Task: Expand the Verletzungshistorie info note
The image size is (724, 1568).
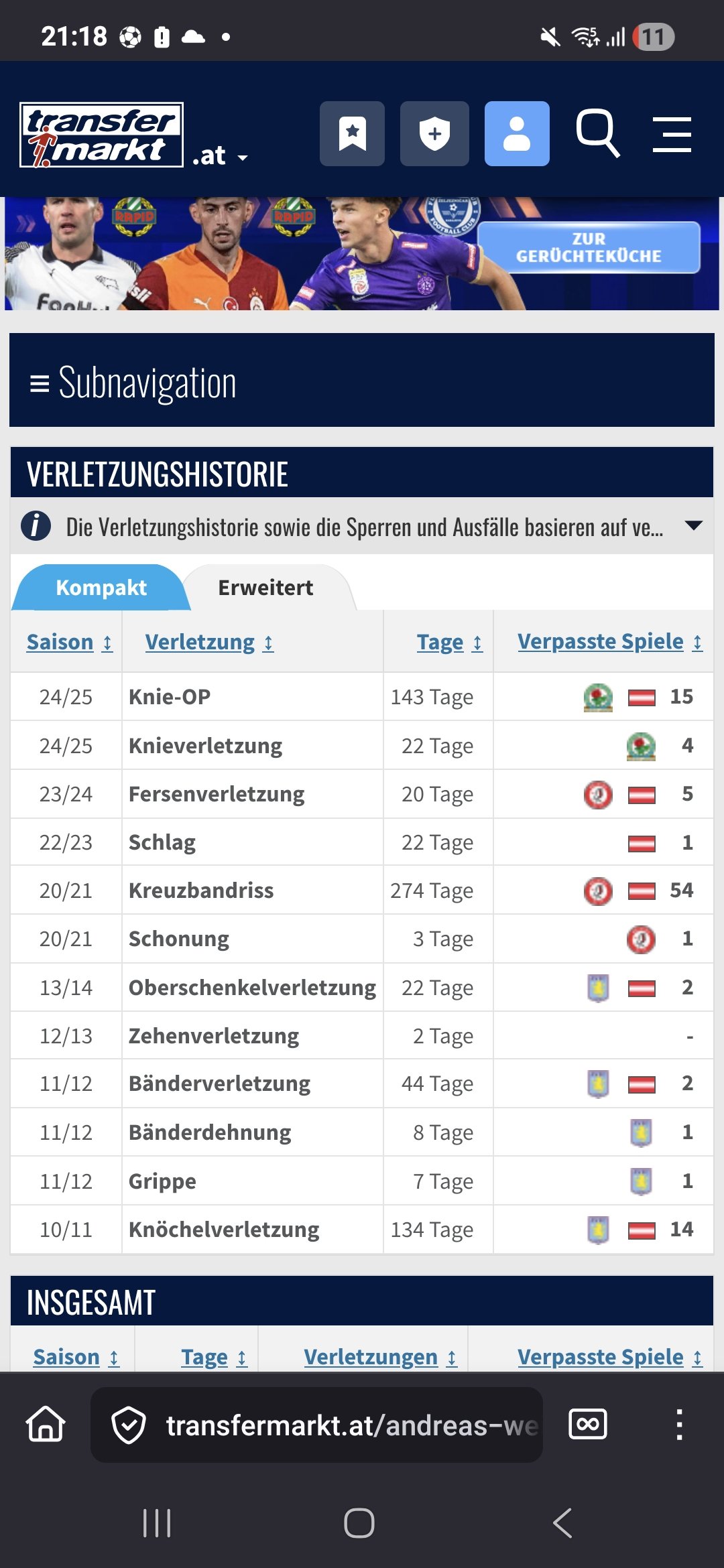Action: [x=694, y=526]
